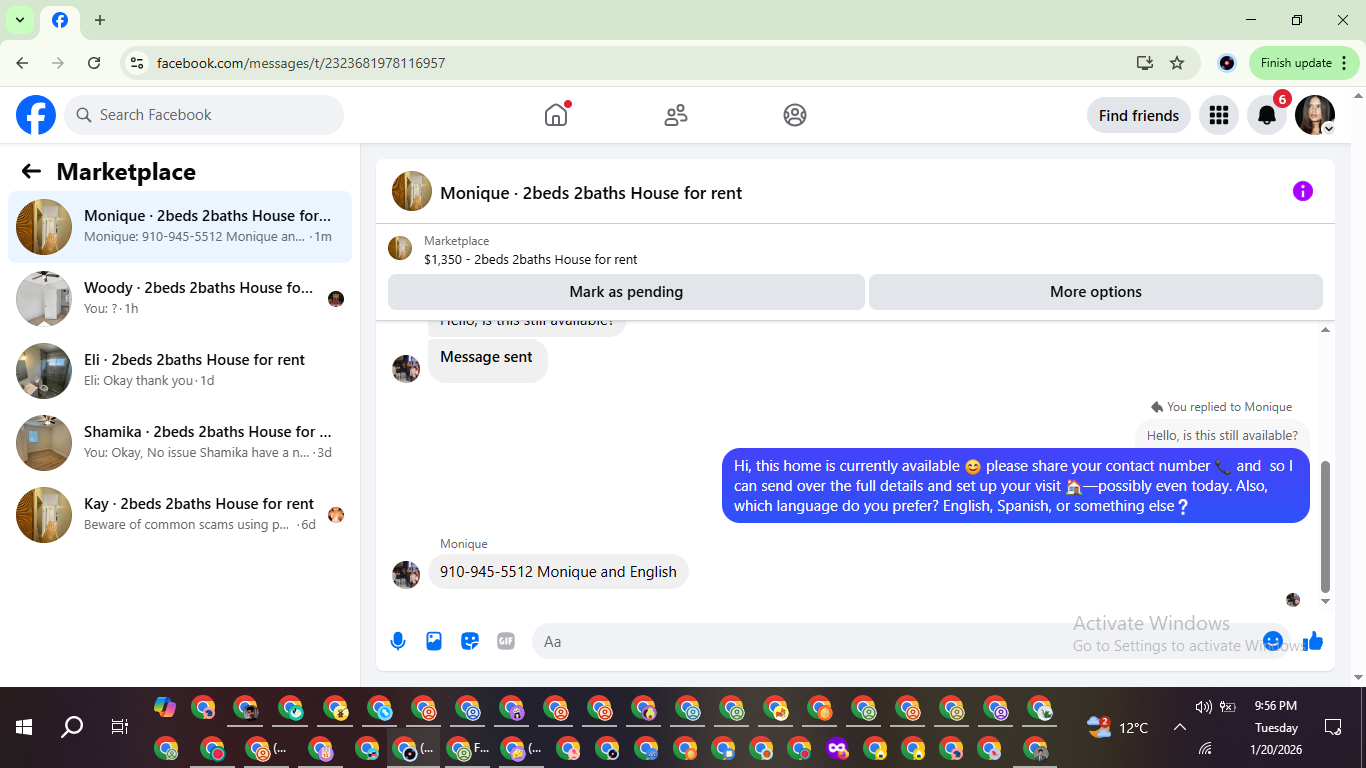This screenshot has width=1366, height=768.
Task: Open Windows taskbar search
Action: pyautogui.click(x=72, y=727)
